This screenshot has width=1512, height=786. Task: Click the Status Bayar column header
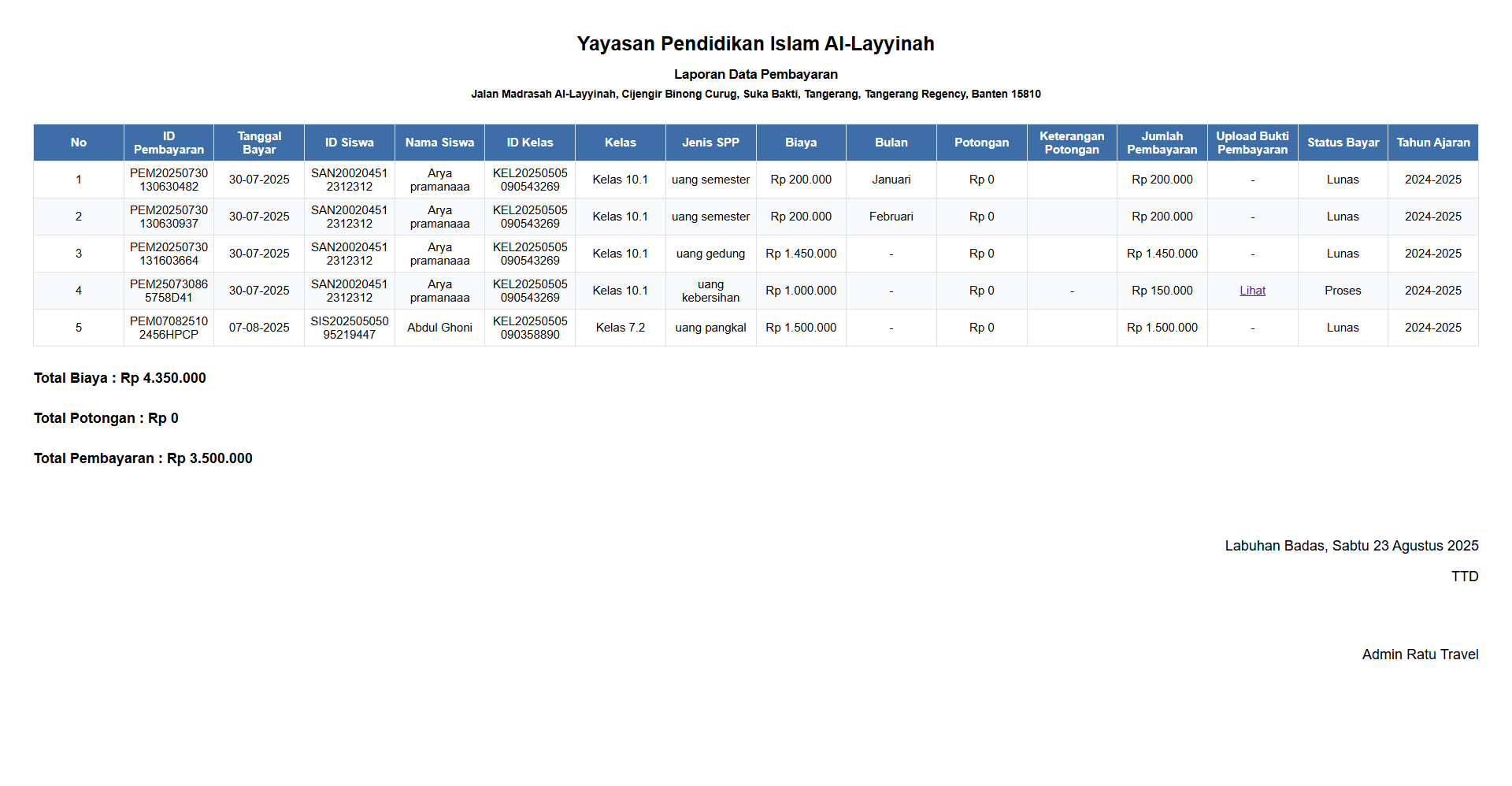(1343, 143)
